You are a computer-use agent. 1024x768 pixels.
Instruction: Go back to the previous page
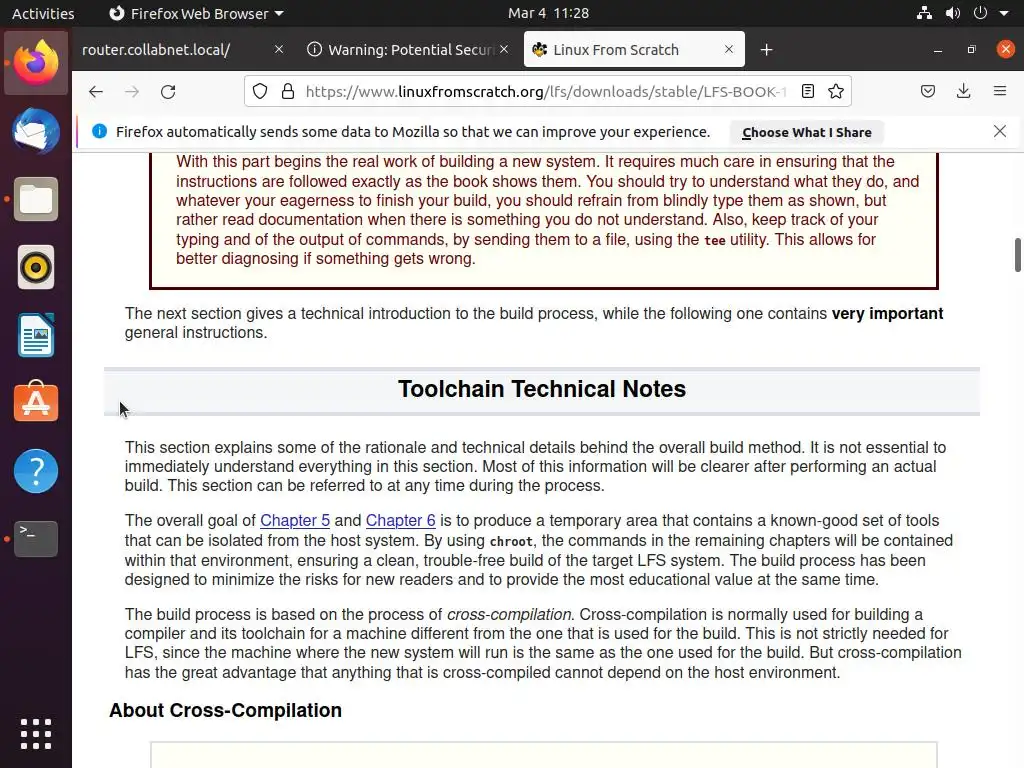tap(96, 91)
